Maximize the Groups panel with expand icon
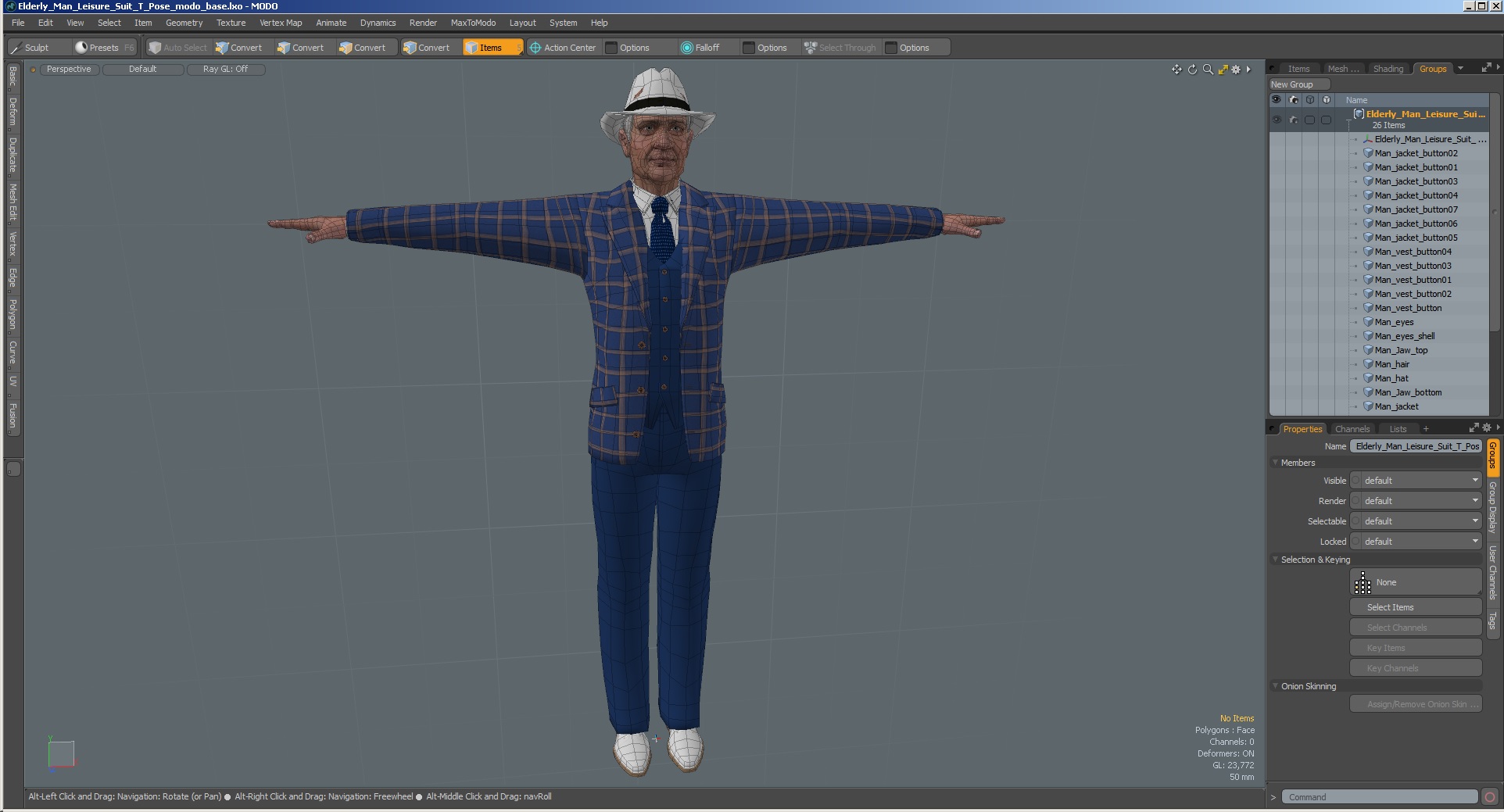 click(1486, 68)
